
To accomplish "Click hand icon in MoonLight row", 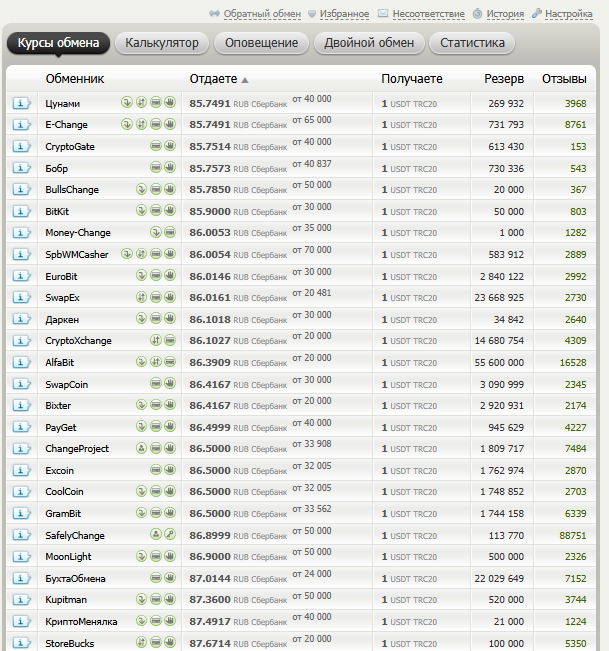I will [170, 556].
